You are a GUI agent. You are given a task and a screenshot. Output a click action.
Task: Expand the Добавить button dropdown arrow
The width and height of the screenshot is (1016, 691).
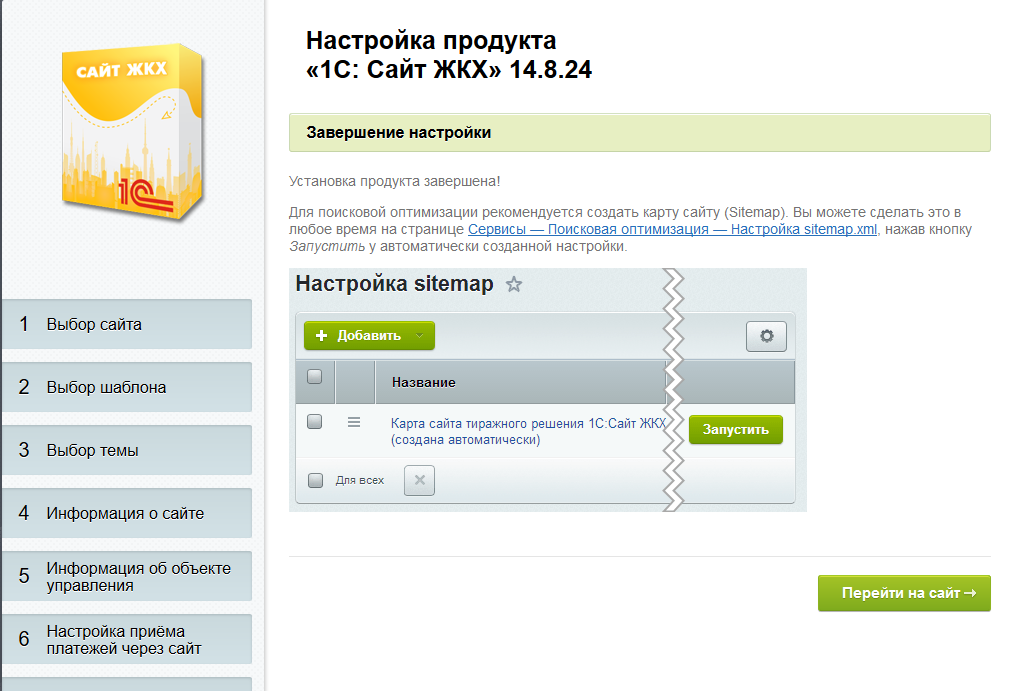(x=419, y=336)
